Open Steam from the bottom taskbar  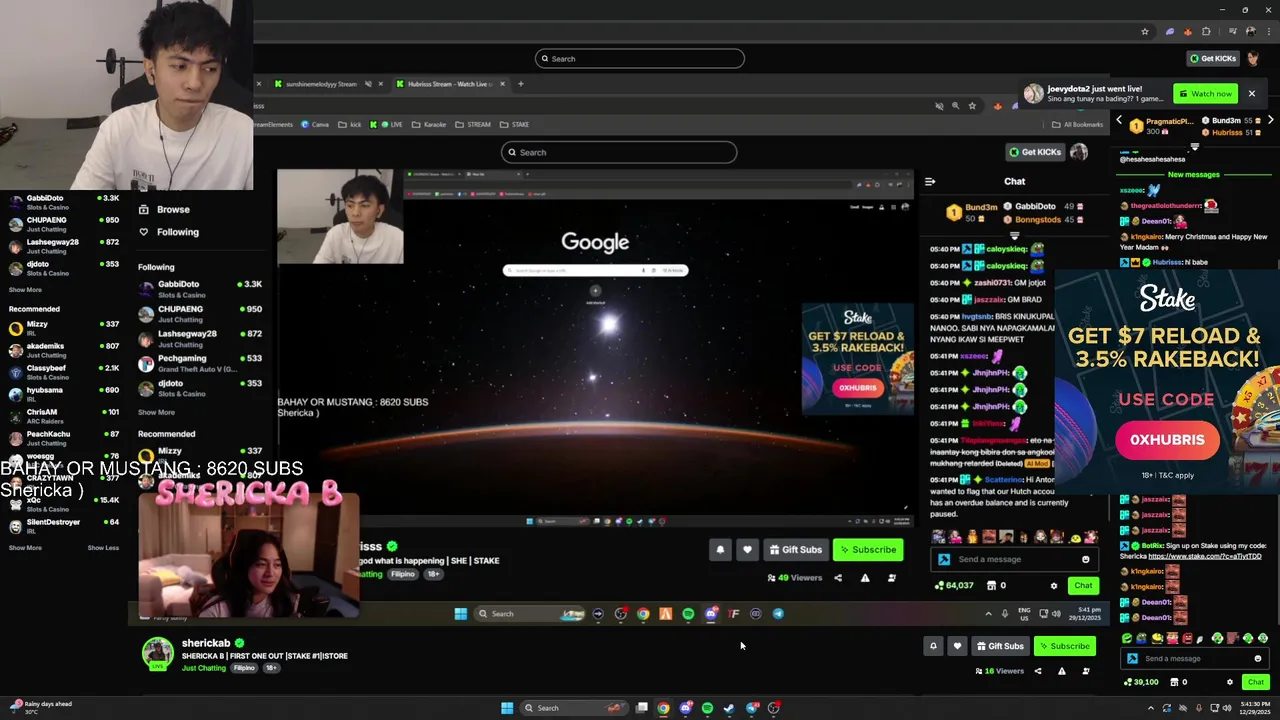(729, 708)
